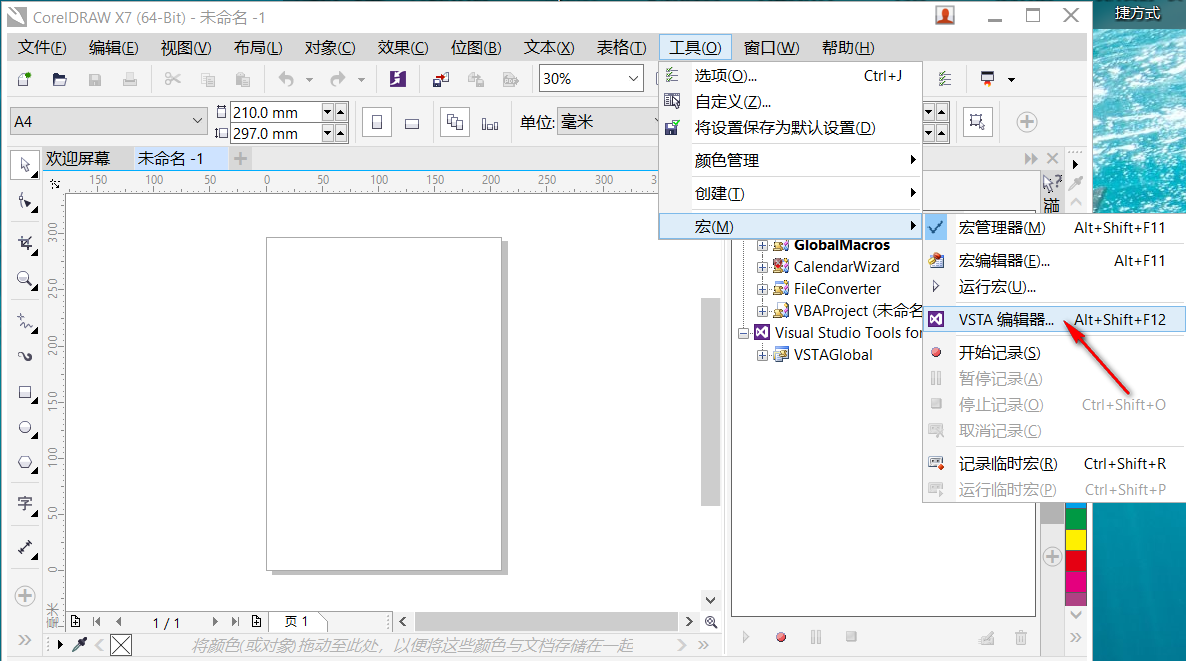Open the 创建(T) submenu

tap(790, 194)
